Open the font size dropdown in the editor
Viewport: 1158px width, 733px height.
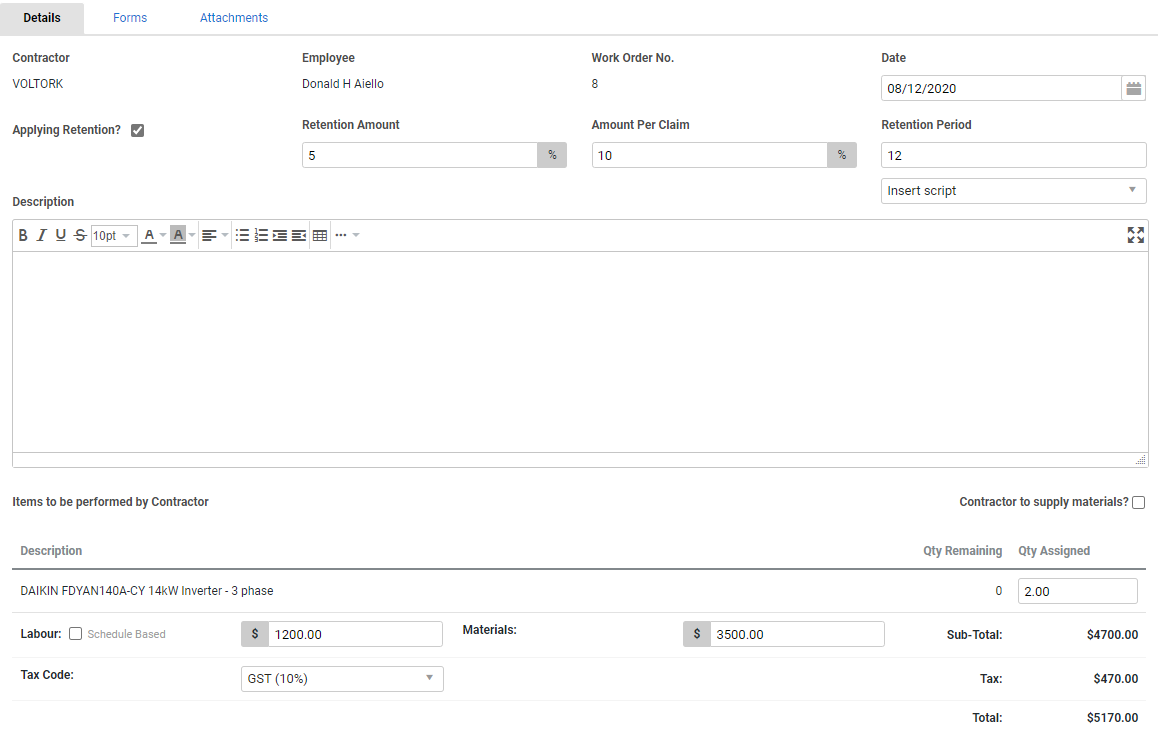pos(113,235)
